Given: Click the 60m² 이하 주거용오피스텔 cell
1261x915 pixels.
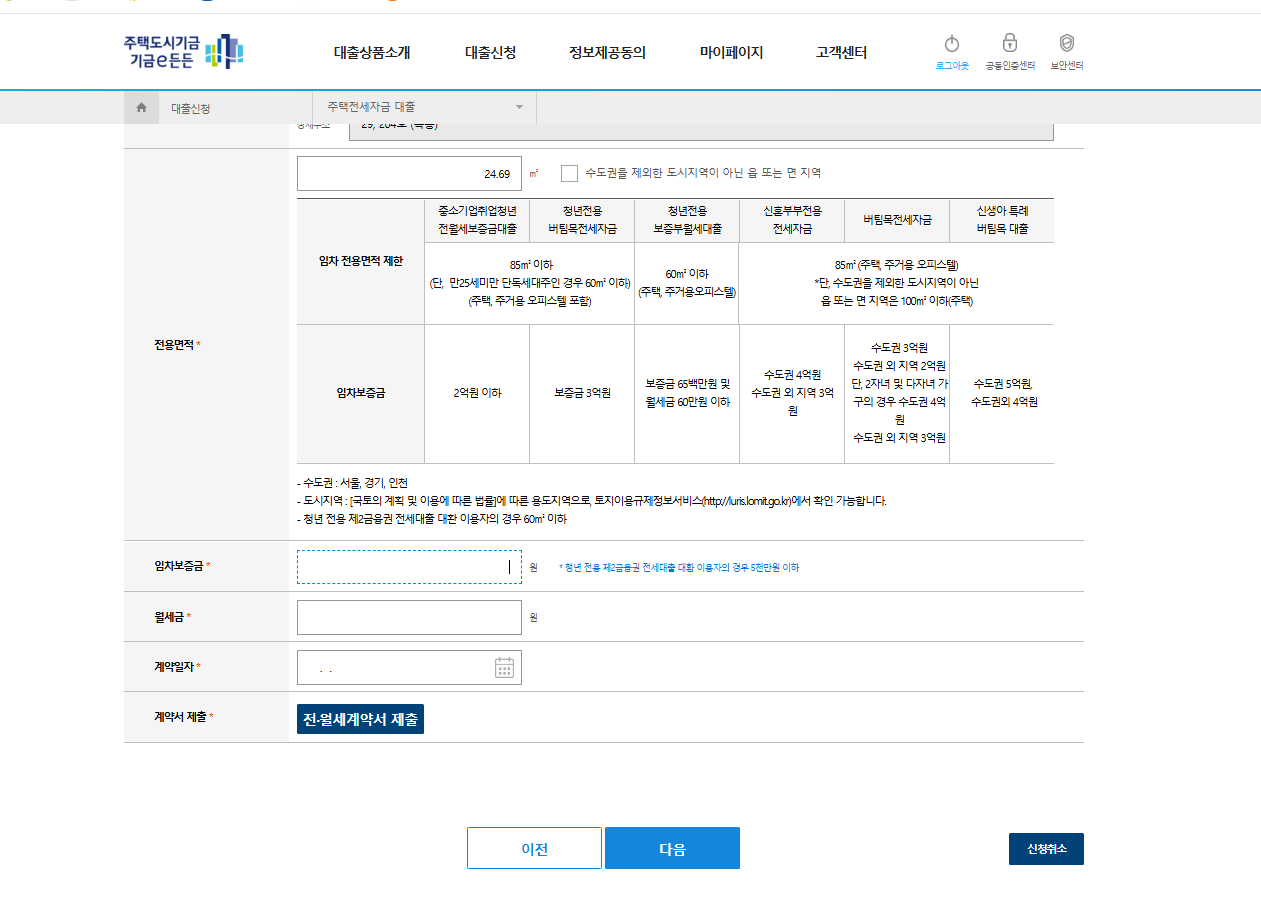Looking at the screenshot, I should pyautogui.click(x=687, y=283).
